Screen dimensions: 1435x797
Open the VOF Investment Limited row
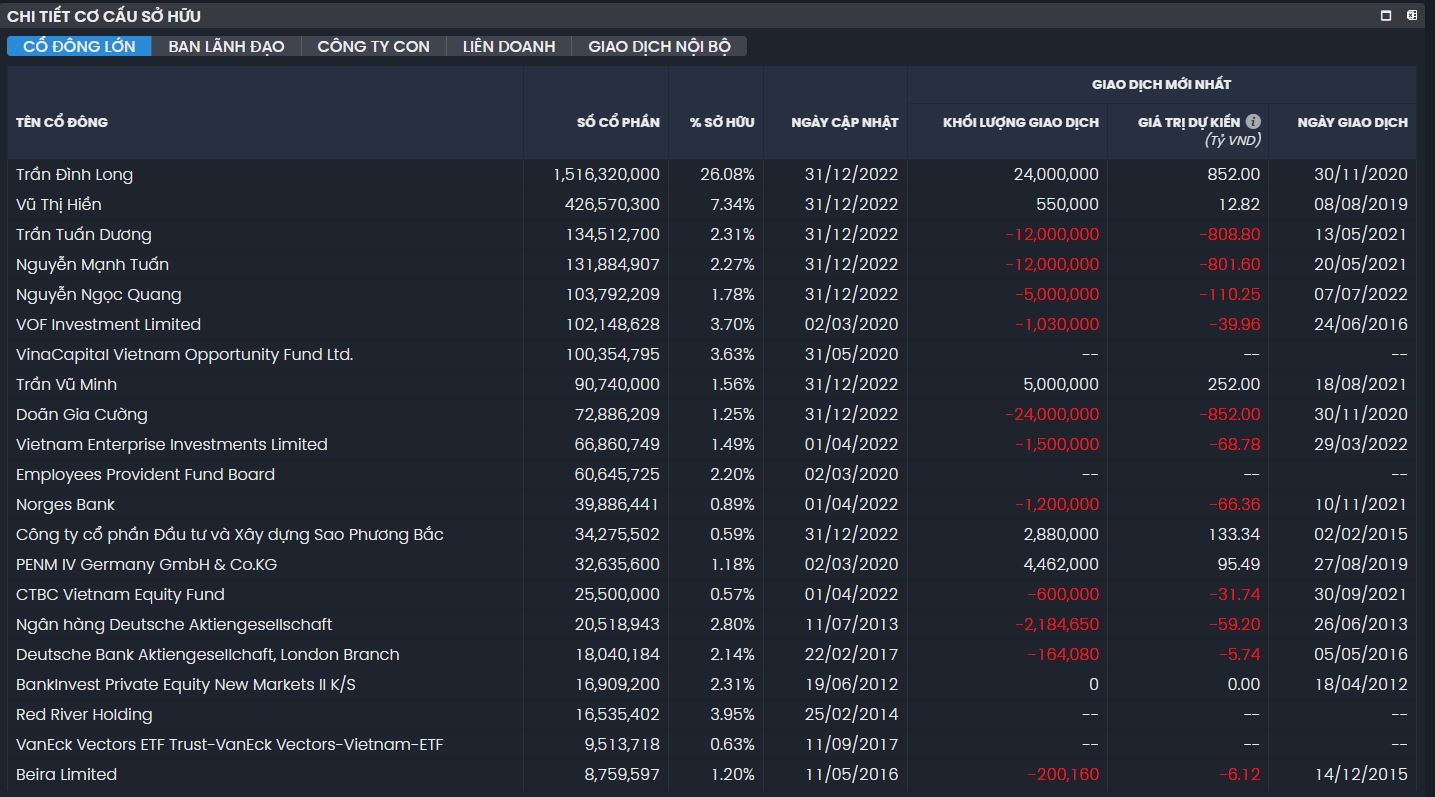pyautogui.click(x=108, y=324)
